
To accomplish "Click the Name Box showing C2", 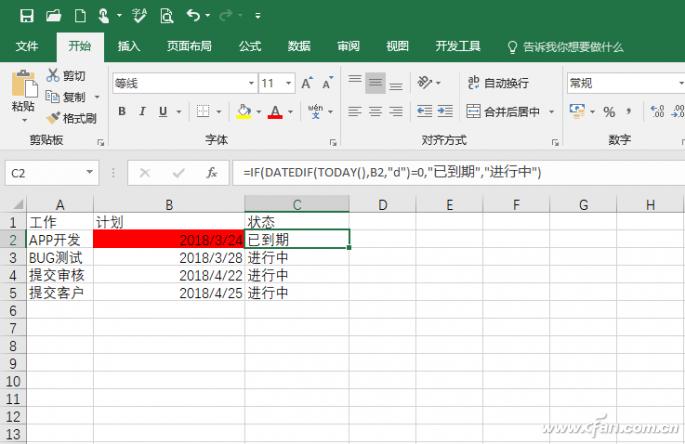I will [x=52, y=173].
